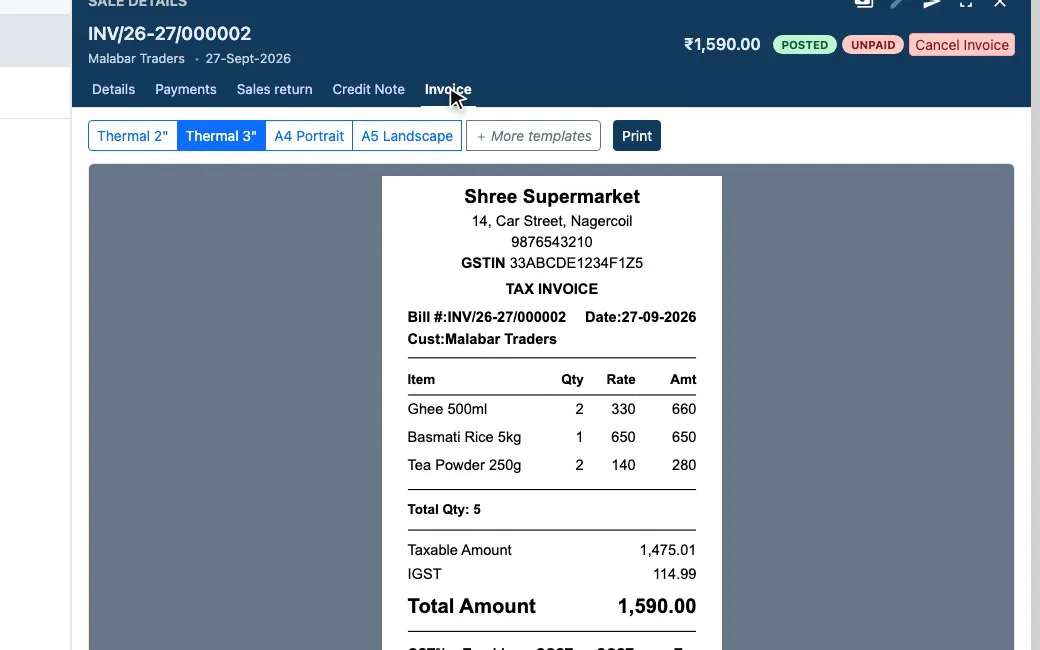Click the ₹1,590.00 header amount
1040x650 pixels.
(722, 44)
